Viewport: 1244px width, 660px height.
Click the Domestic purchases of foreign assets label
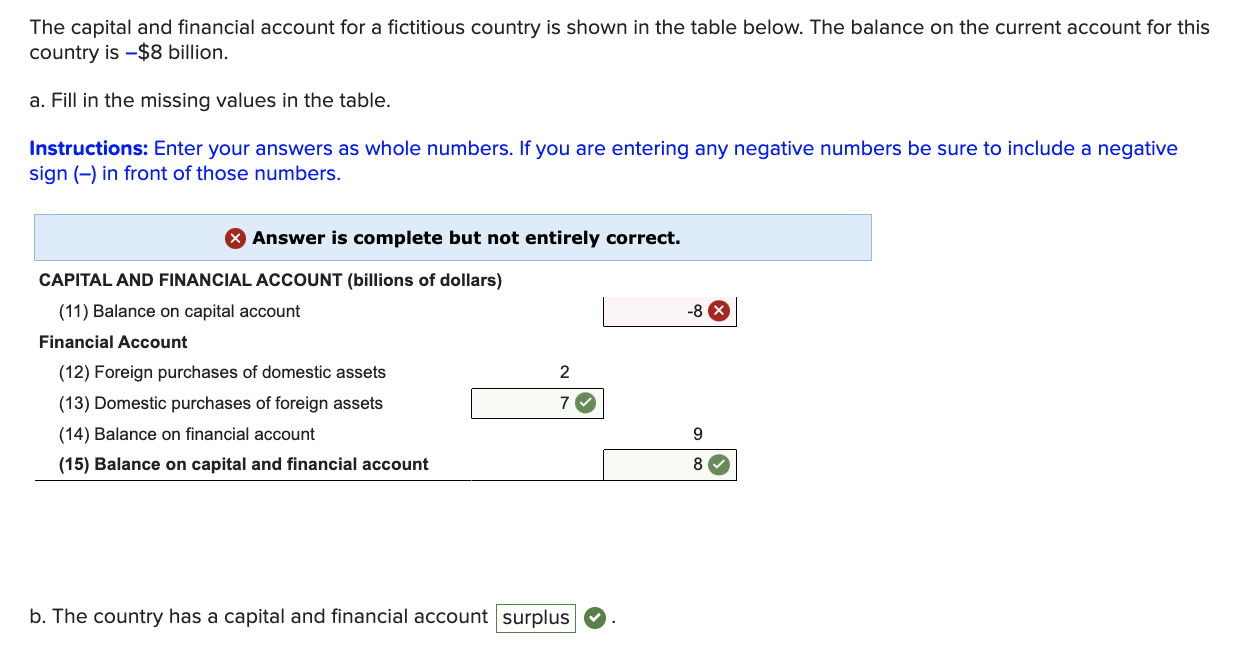point(219,402)
